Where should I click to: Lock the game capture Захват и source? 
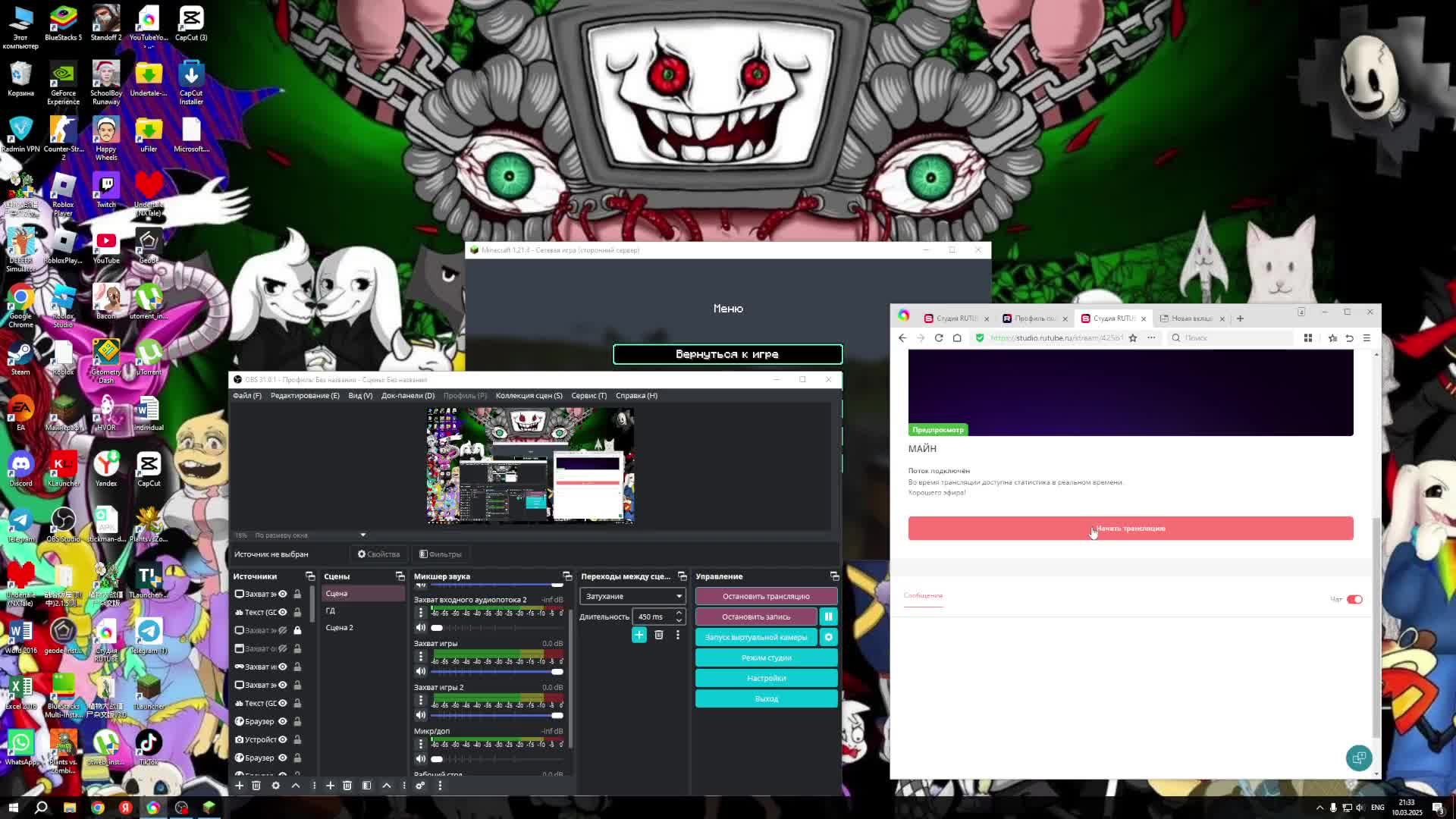[297, 667]
